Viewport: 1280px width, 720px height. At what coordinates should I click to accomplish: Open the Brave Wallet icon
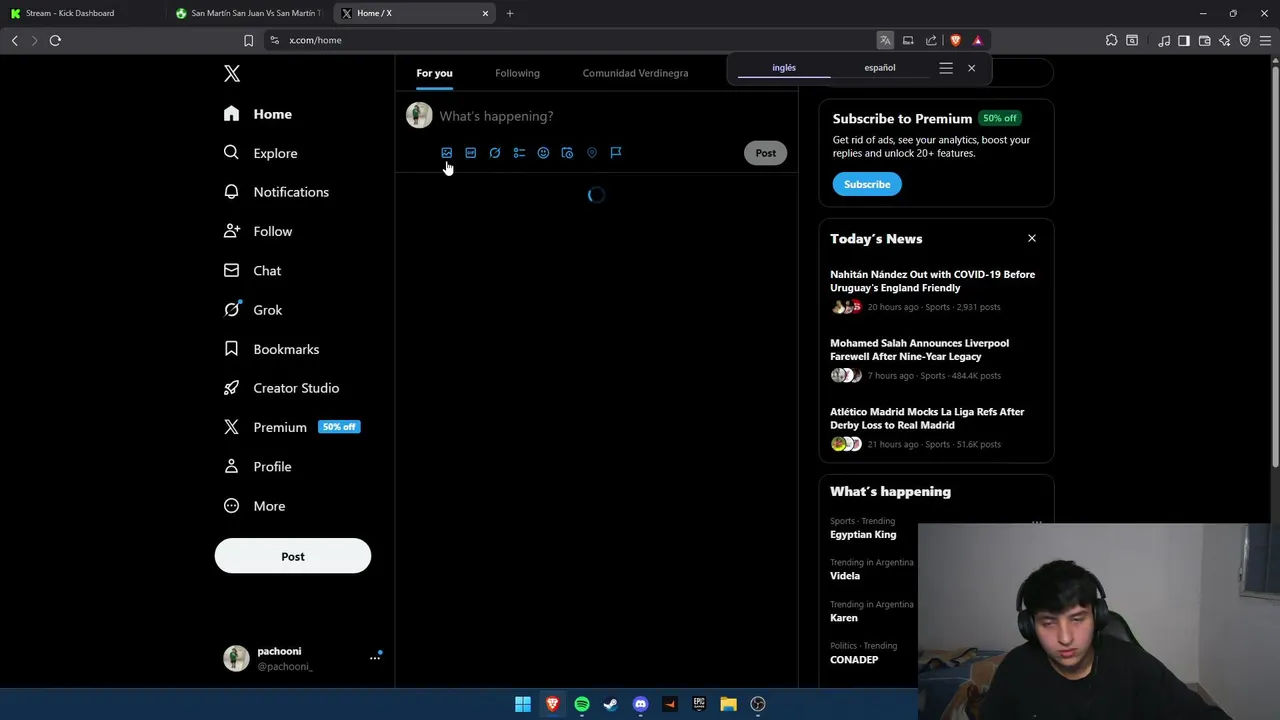(1205, 40)
